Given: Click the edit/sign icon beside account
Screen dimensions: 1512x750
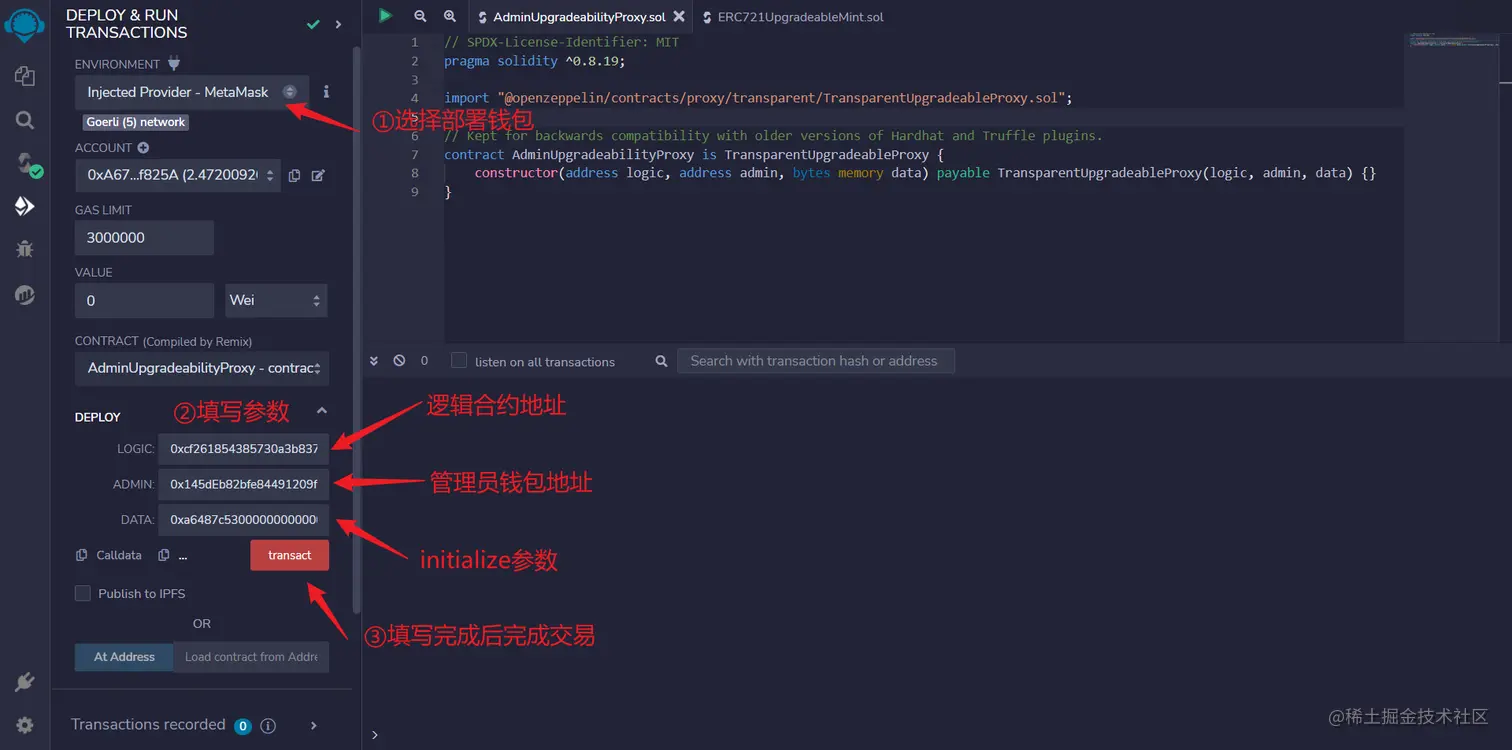Looking at the screenshot, I should pyautogui.click(x=318, y=176).
